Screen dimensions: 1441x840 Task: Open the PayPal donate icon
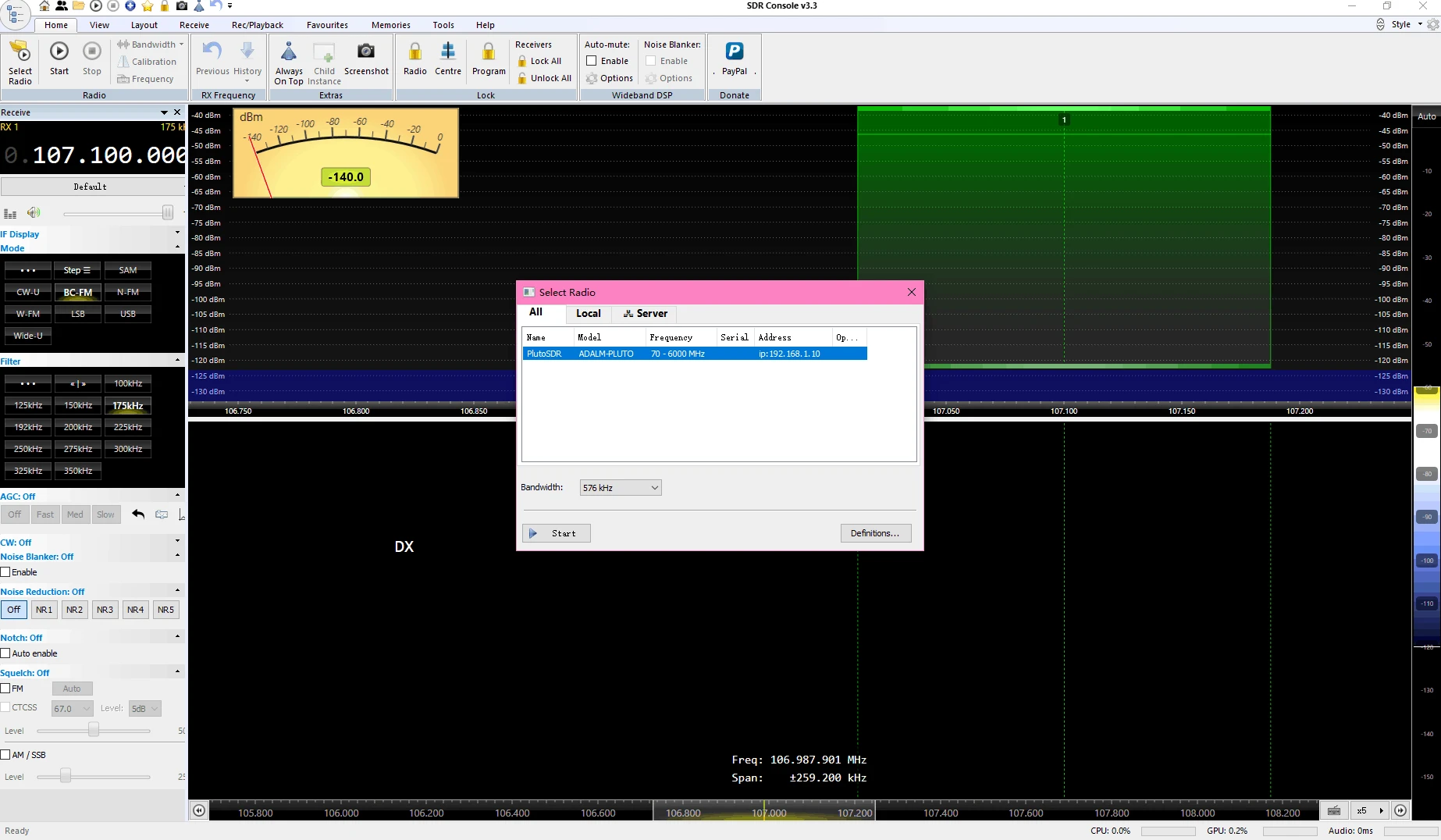734,52
